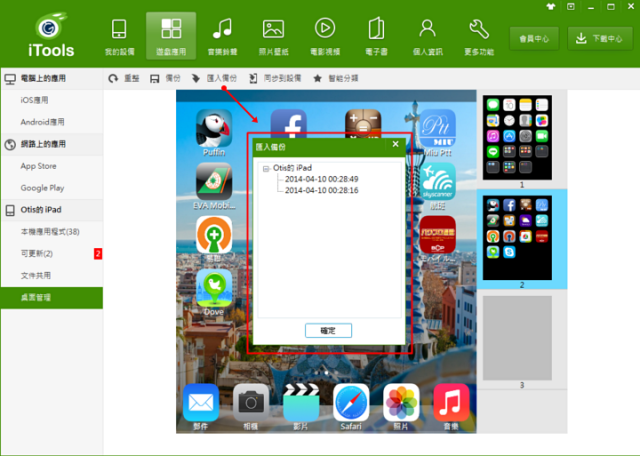Viewport: 640px width, 456px height.
Task: Click the 同步到設備 sync to device toolbar item
Action: (275, 78)
